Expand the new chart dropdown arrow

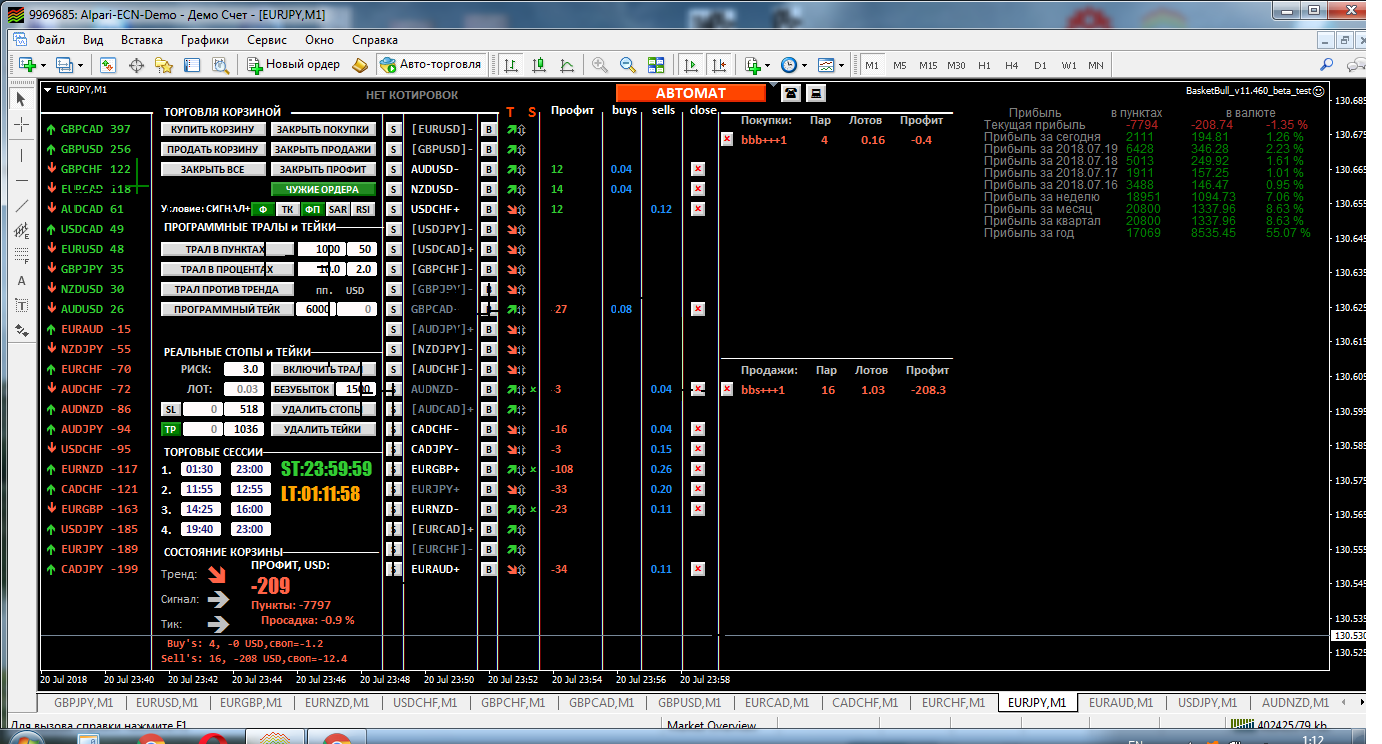[42, 65]
